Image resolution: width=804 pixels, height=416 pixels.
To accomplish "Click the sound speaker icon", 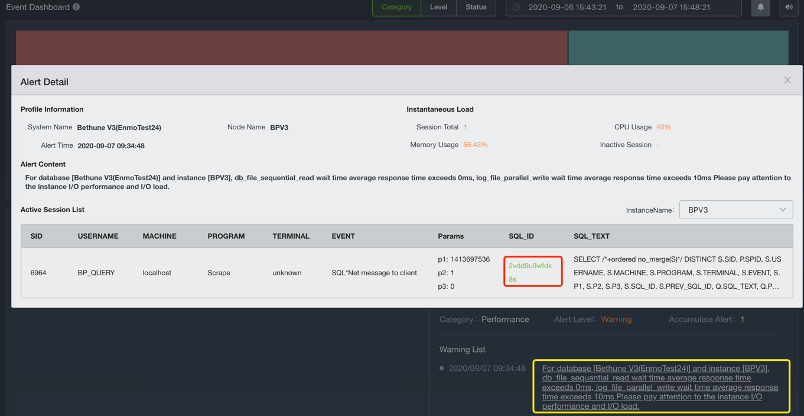I will tap(787, 7).
